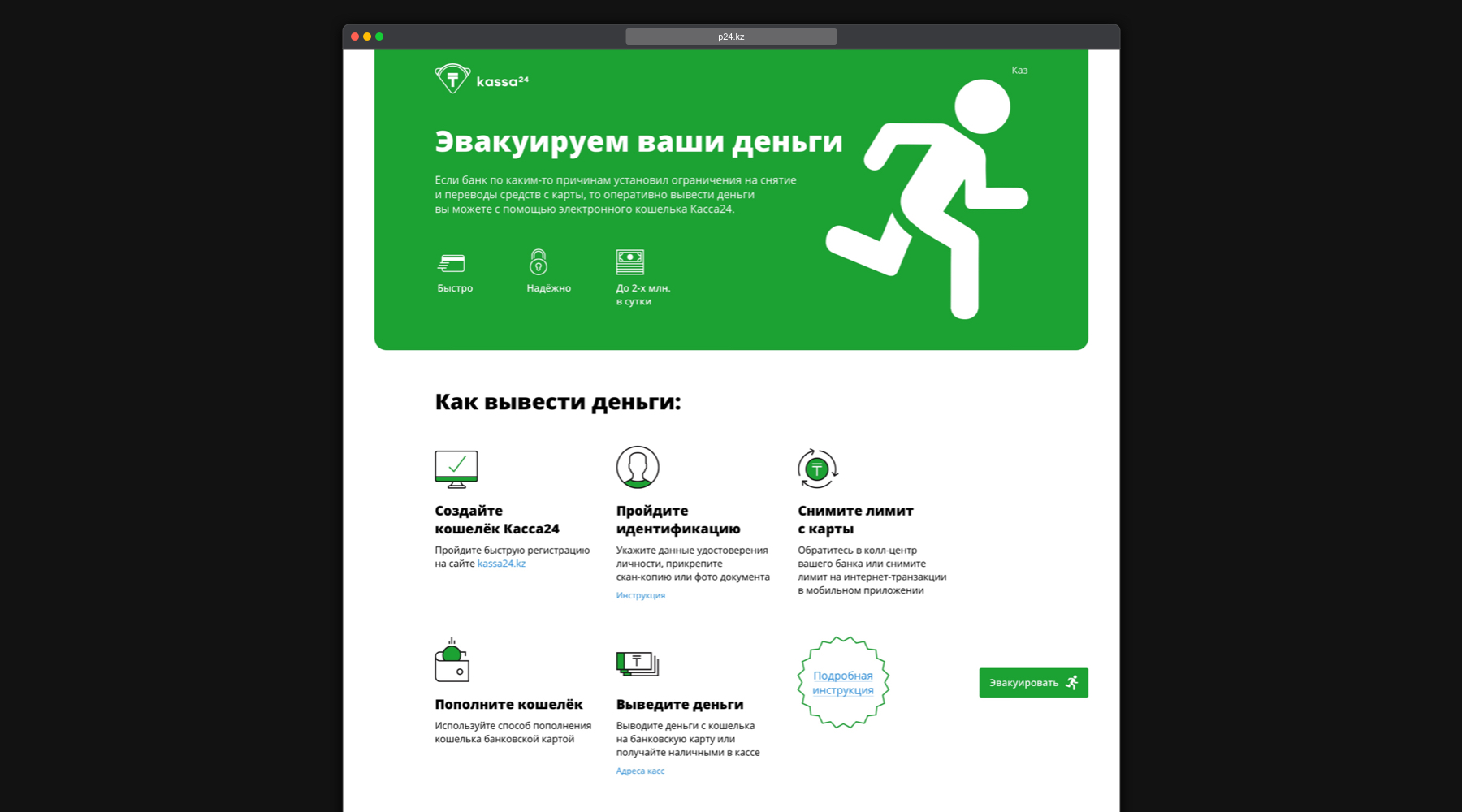Click the Пополните кошелёк heading
1462x812 pixels.
point(508,704)
